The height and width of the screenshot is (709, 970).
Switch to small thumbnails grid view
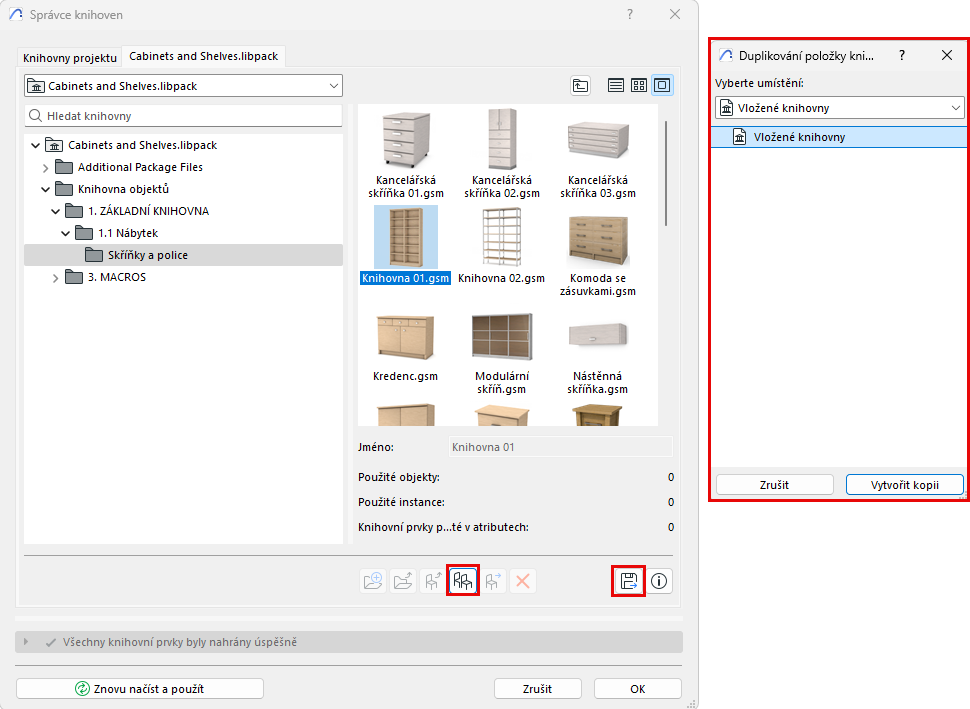tap(639, 85)
